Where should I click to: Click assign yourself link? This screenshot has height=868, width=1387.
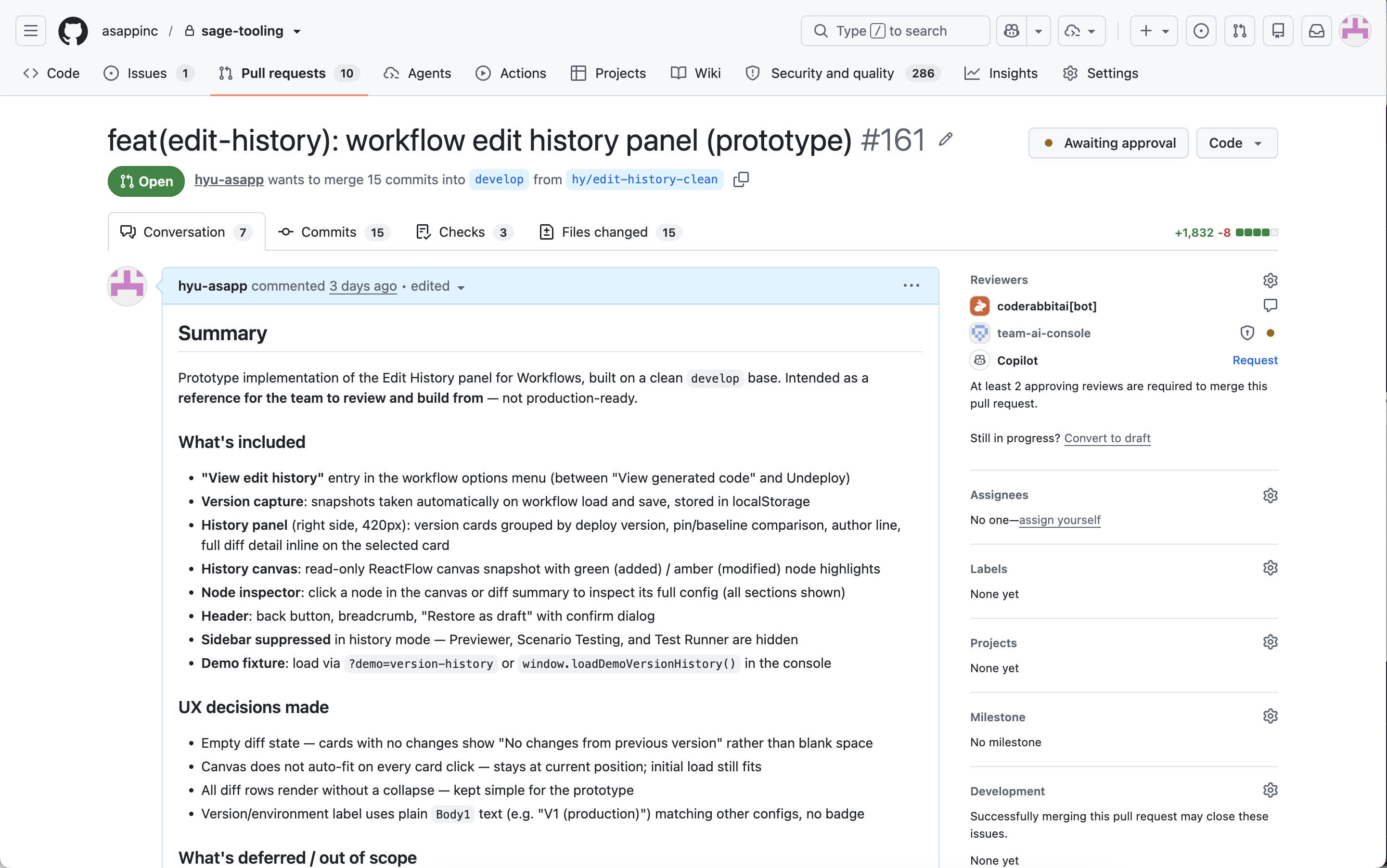(1059, 520)
